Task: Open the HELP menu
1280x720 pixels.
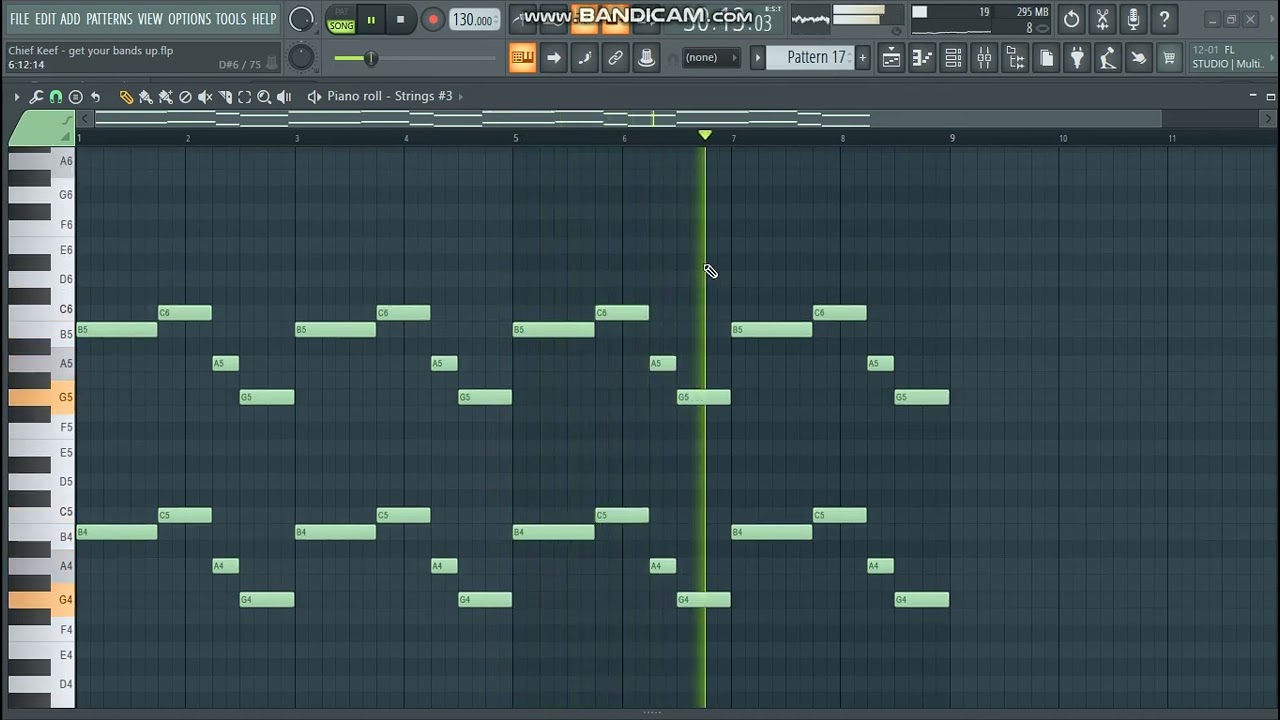Action: pos(264,19)
